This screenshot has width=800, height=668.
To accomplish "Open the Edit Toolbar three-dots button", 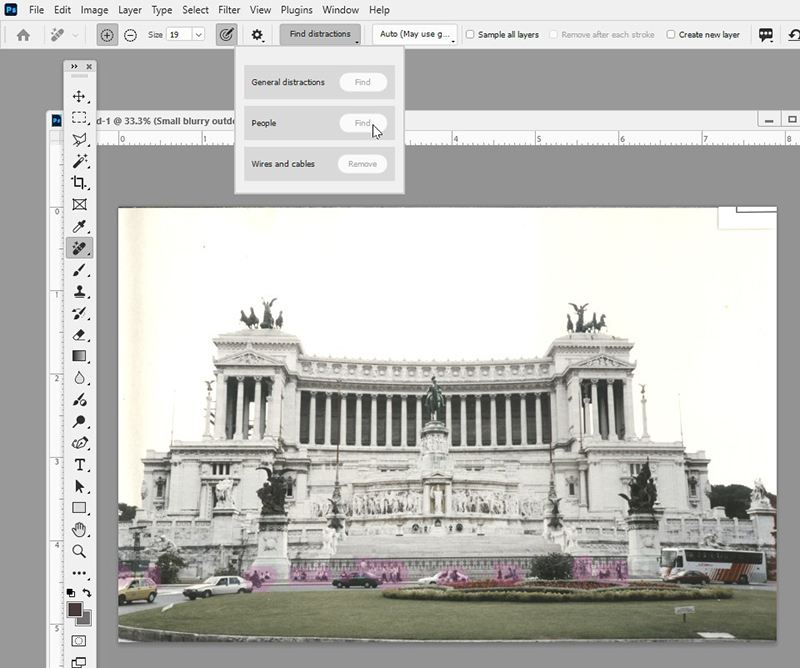I will point(79,573).
